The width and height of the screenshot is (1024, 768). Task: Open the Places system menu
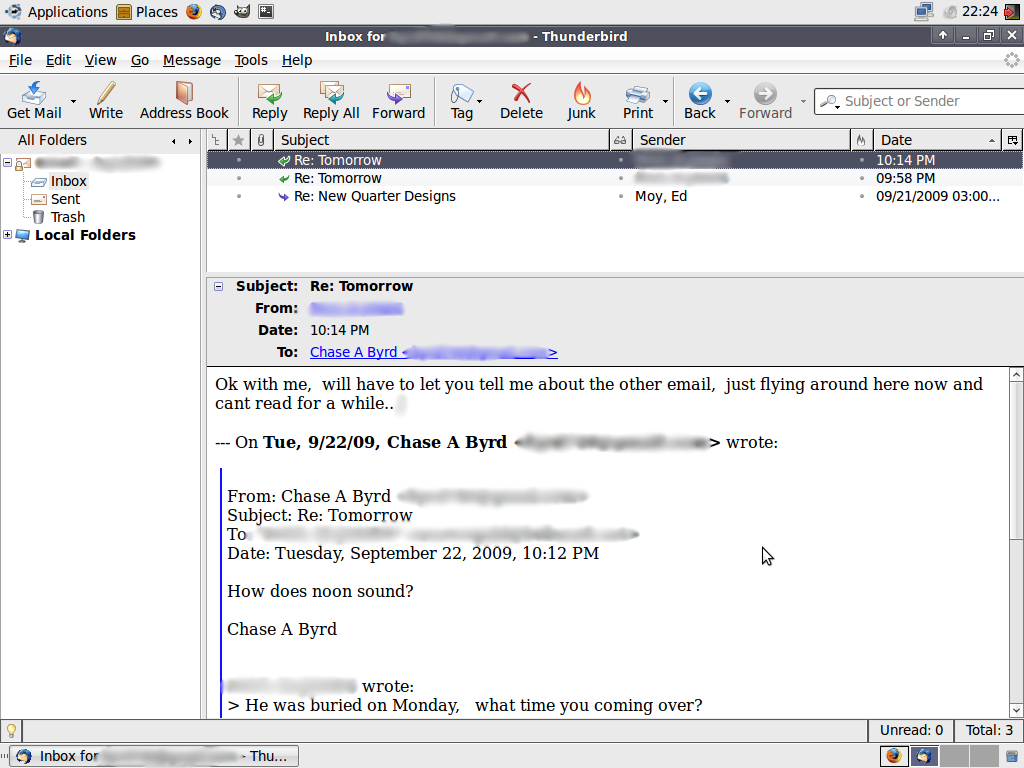pyautogui.click(x=147, y=12)
